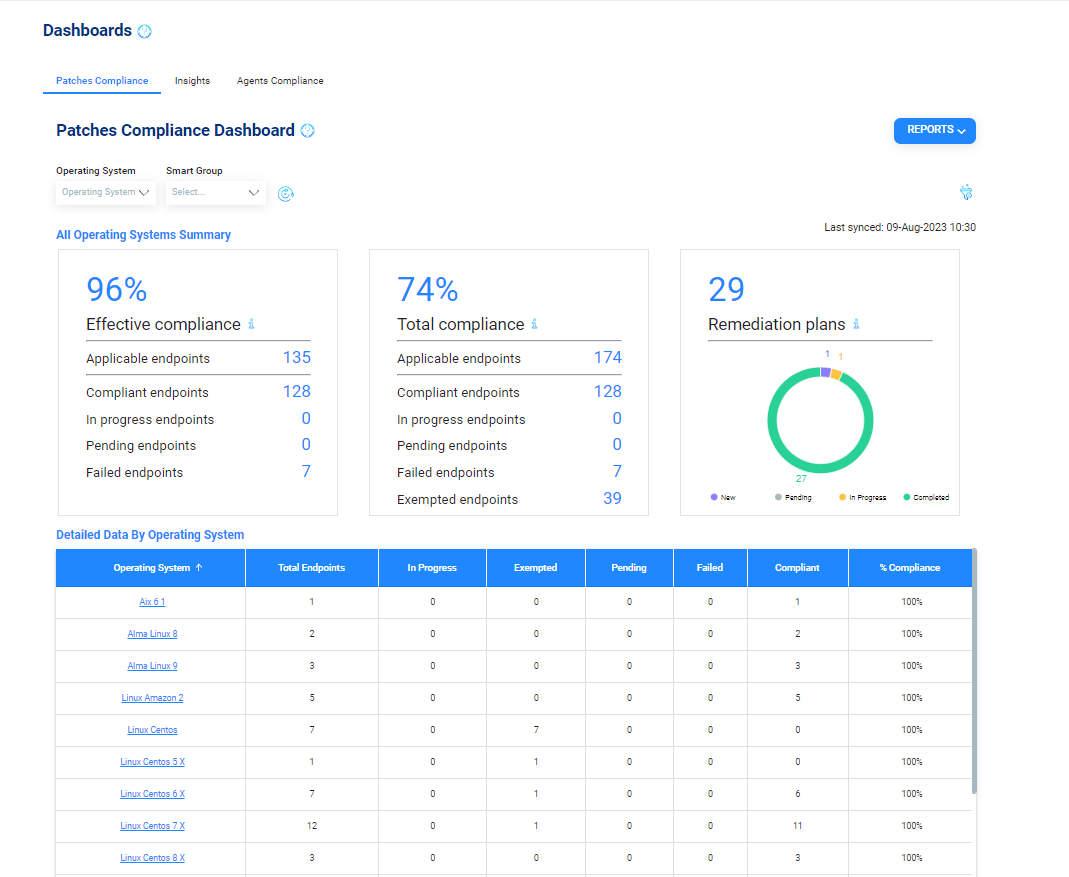1069x877 pixels.
Task: Open the Operating System dropdown filter
Action: coord(105,192)
